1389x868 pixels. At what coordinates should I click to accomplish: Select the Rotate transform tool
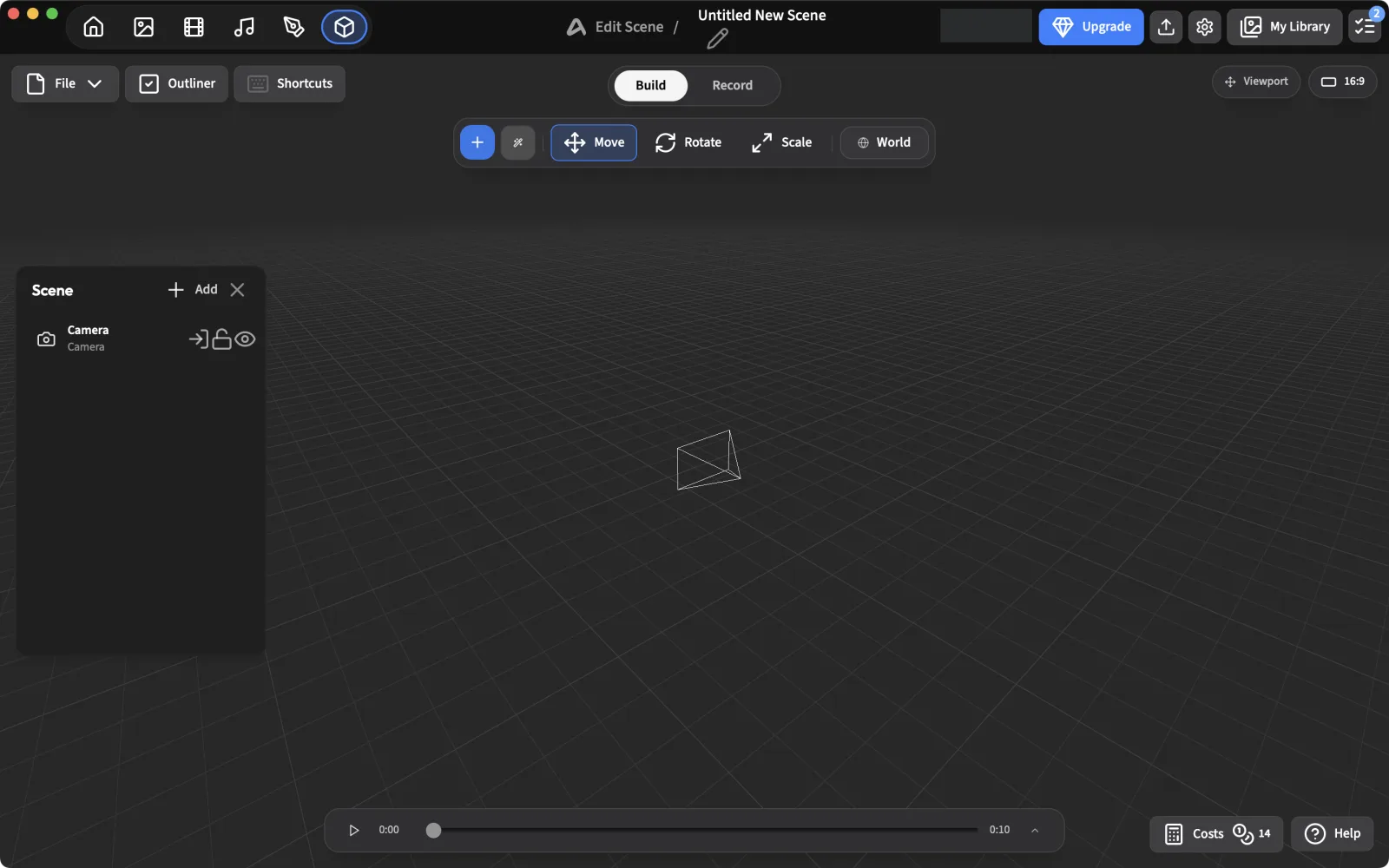click(x=688, y=142)
